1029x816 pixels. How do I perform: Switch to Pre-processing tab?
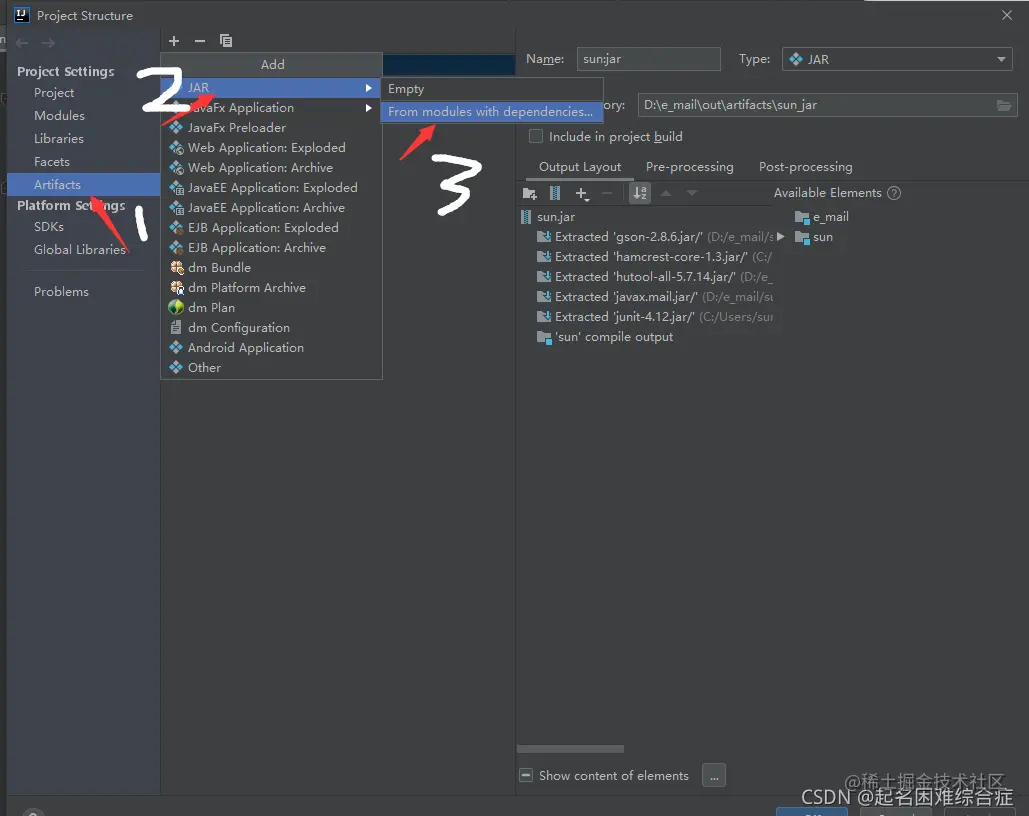[x=690, y=167]
